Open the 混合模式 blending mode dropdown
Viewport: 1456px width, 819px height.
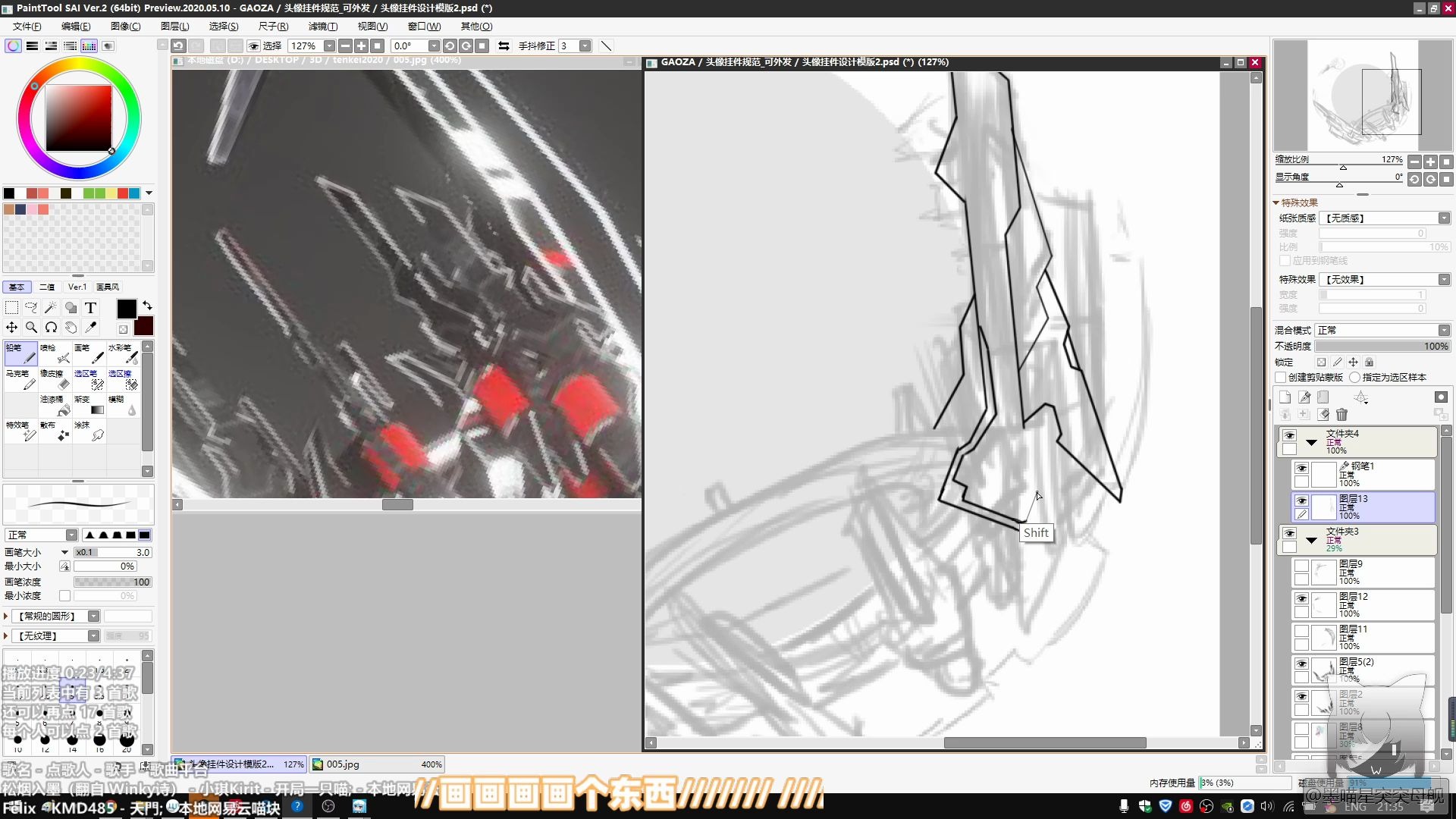[x=1444, y=330]
